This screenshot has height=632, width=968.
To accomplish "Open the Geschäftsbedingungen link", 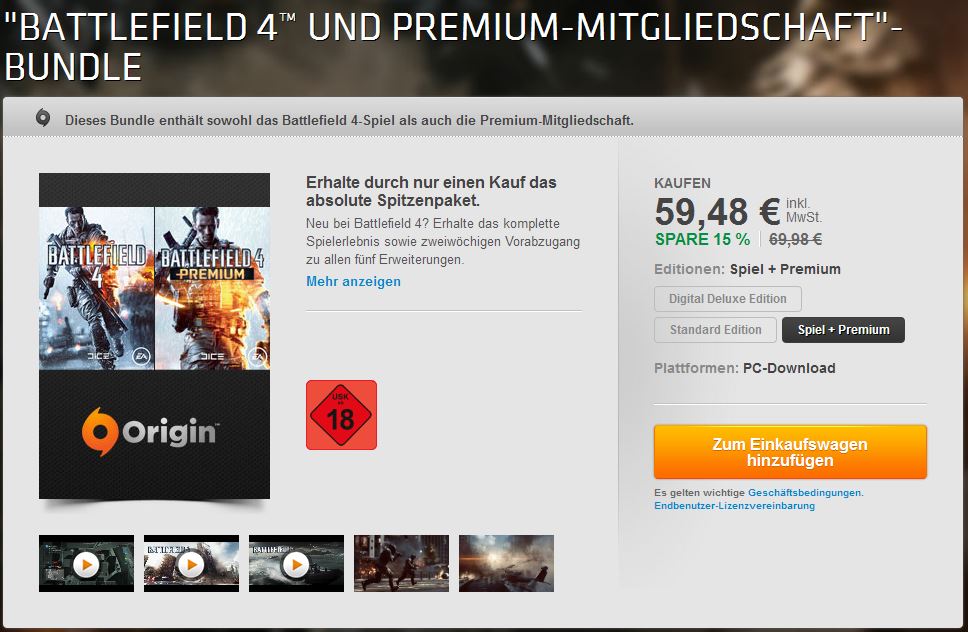I will click(x=804, y=493).
